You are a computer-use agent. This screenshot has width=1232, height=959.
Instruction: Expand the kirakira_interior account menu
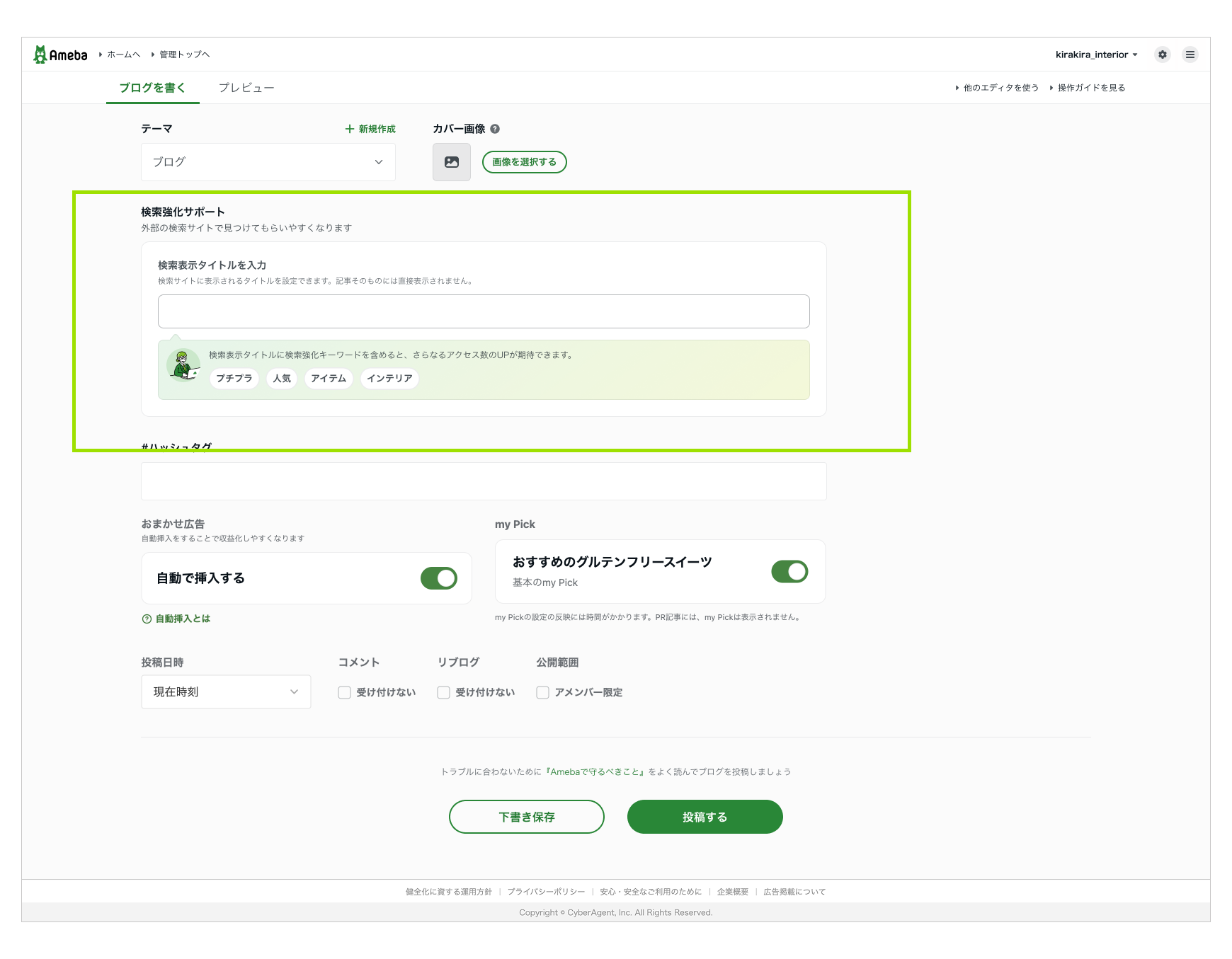point(1096,54)
